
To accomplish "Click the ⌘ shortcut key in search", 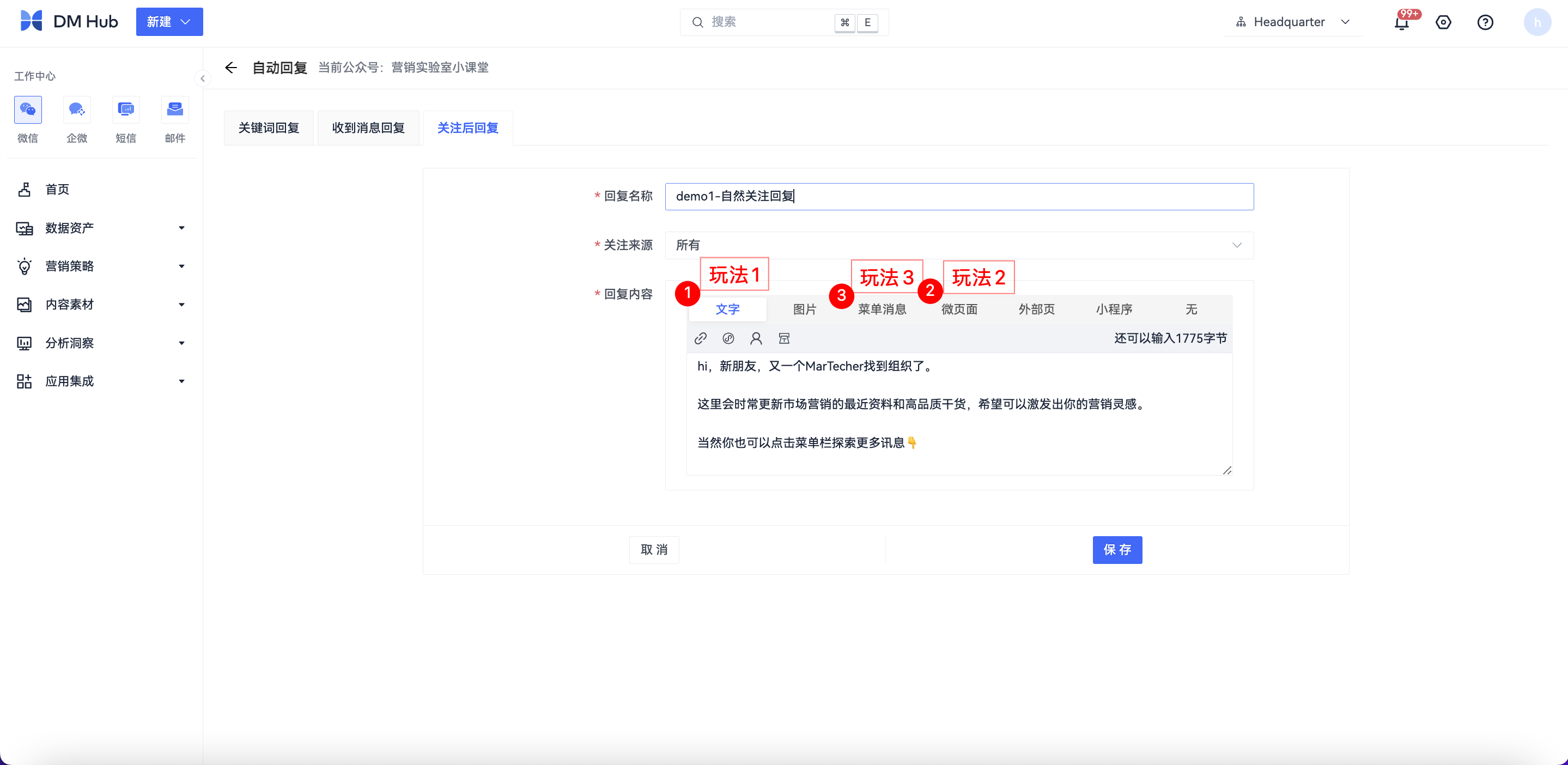I will (844, 22).
